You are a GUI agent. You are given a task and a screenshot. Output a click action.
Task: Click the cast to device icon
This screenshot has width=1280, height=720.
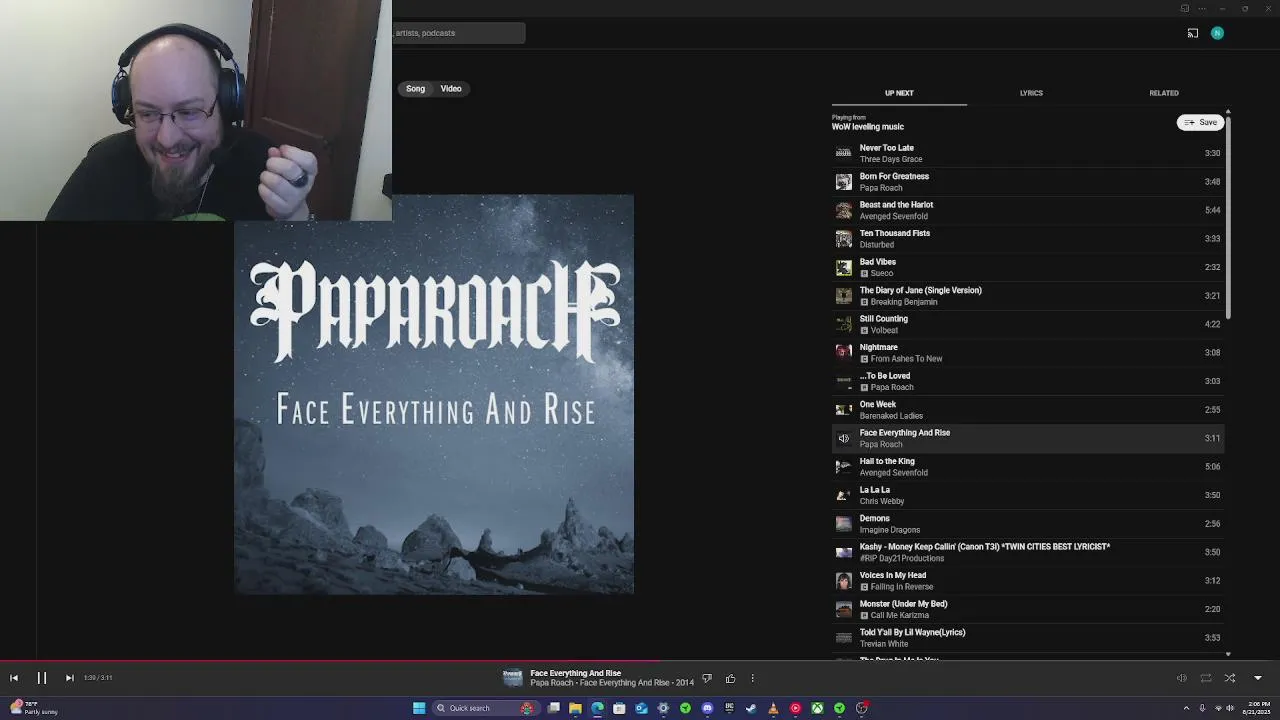pos(1193,33)
